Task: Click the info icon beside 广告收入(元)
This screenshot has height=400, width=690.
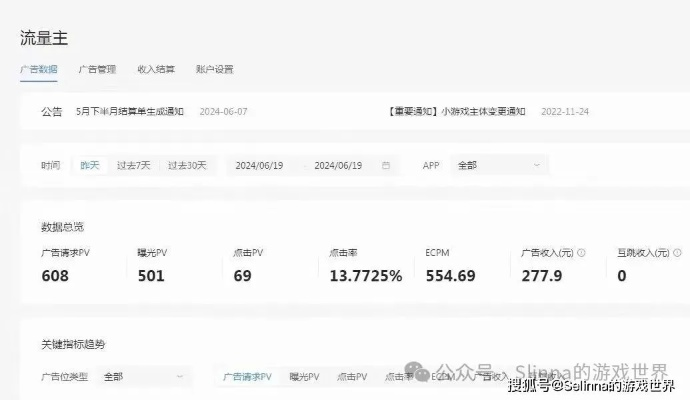Action: 581,253
